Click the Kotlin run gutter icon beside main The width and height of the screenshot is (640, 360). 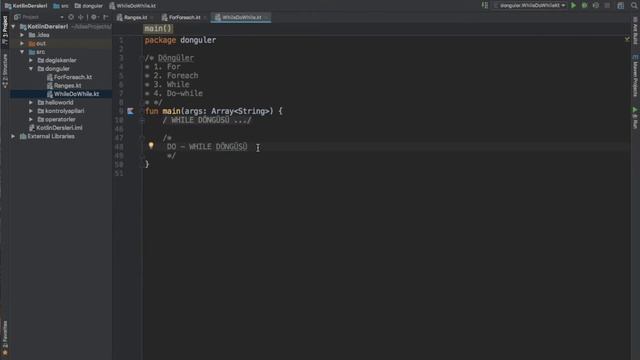(x=130, y=111)
